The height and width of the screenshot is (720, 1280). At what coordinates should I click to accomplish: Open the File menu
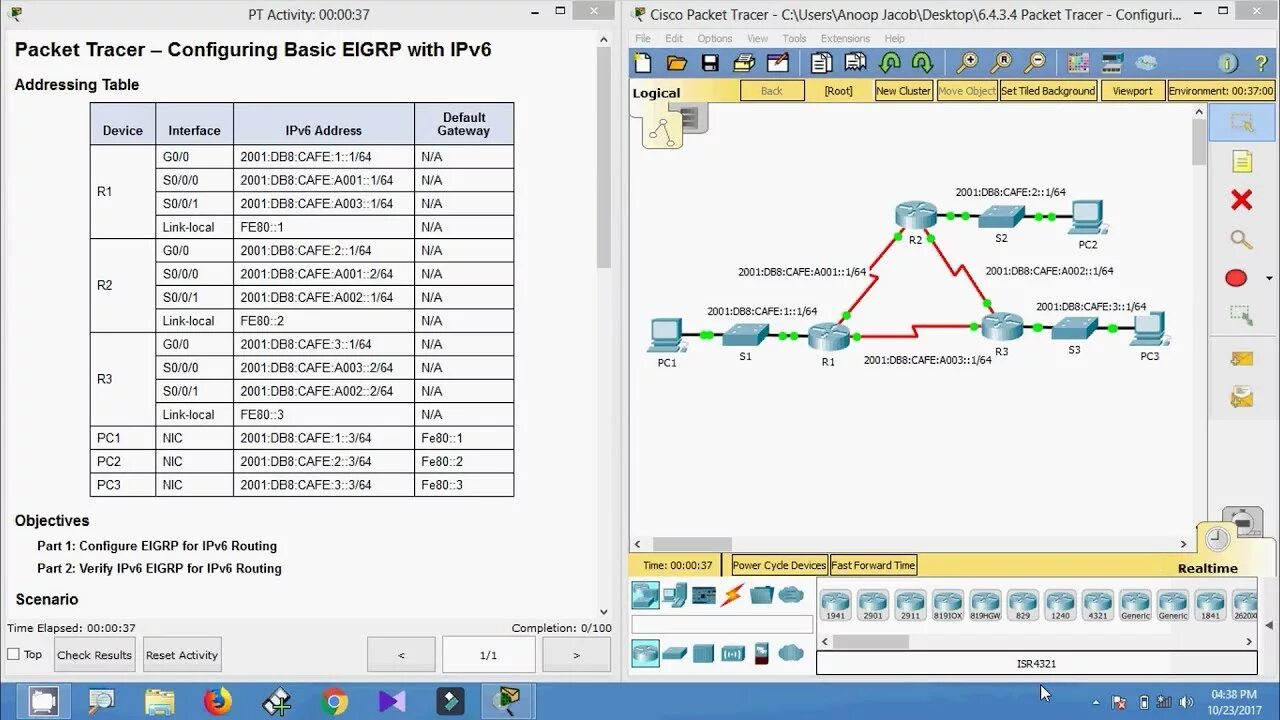click(x=643, y=39)
